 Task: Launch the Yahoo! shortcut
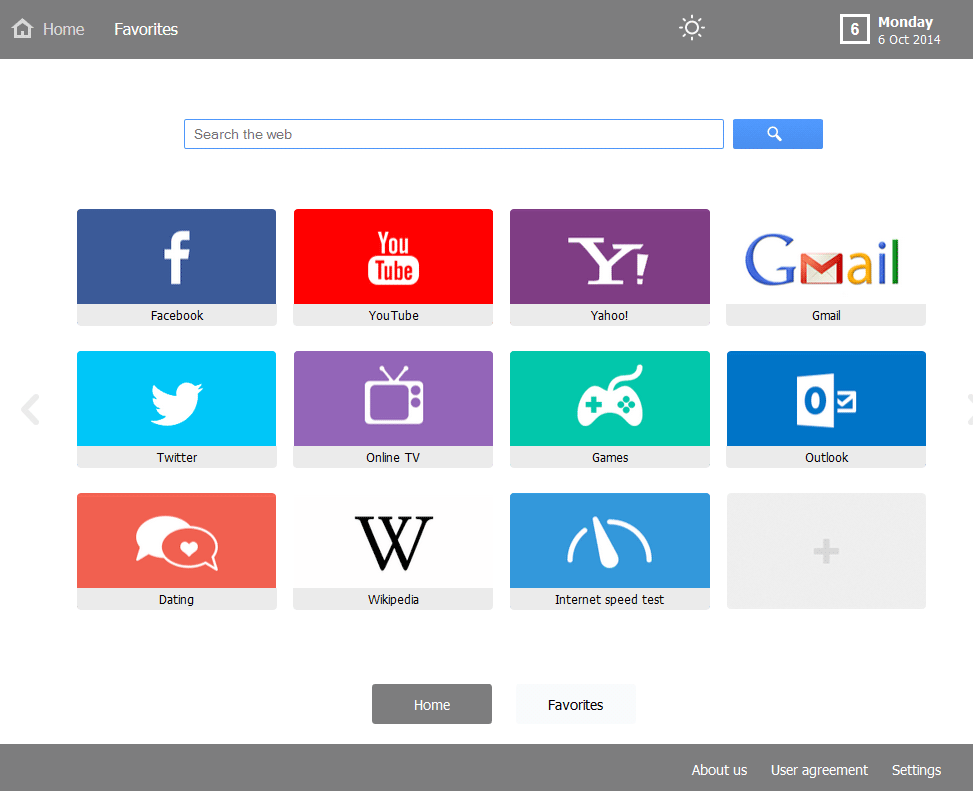[x=609, y=267]
